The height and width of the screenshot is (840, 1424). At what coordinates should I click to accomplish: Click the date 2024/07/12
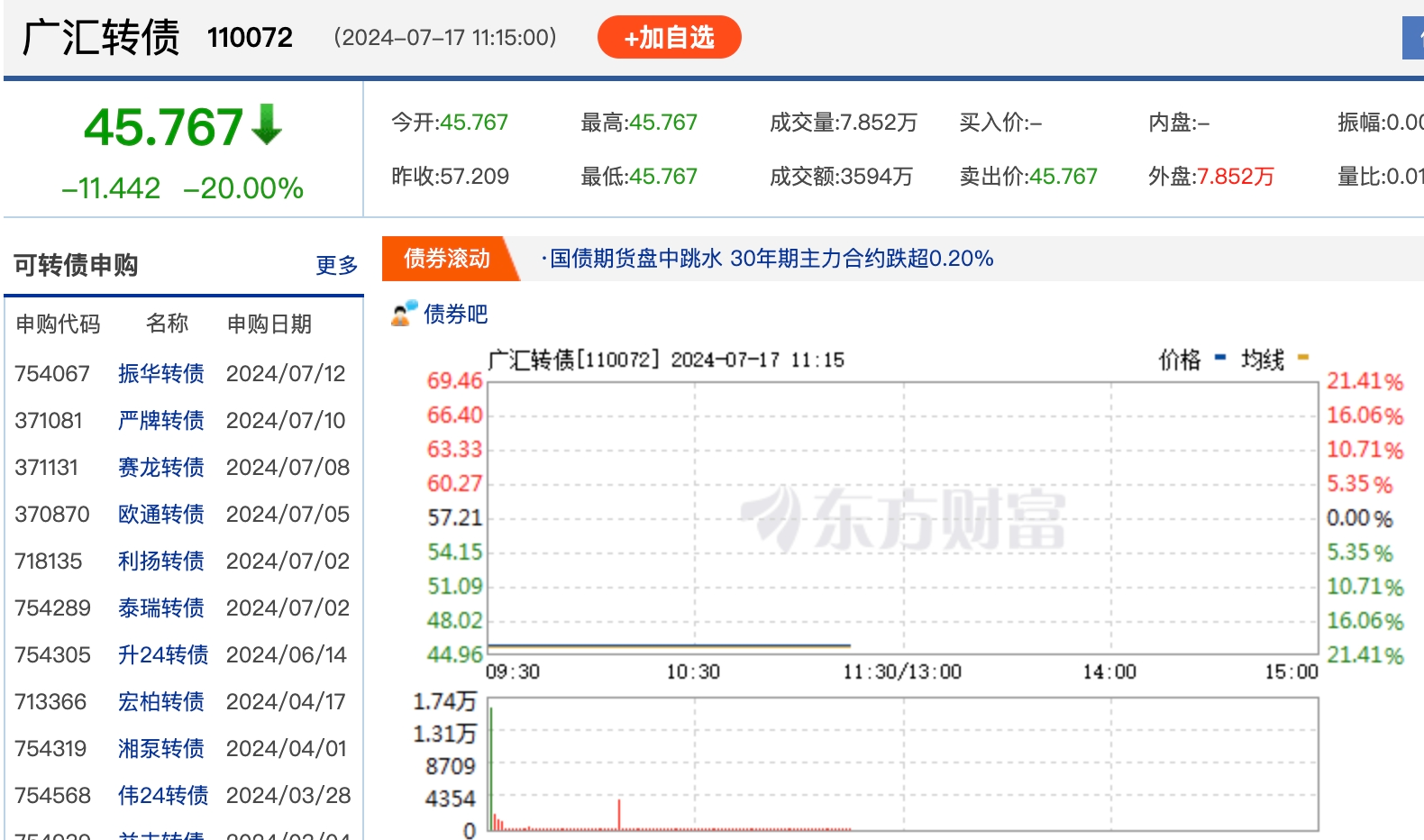[286, 373]
